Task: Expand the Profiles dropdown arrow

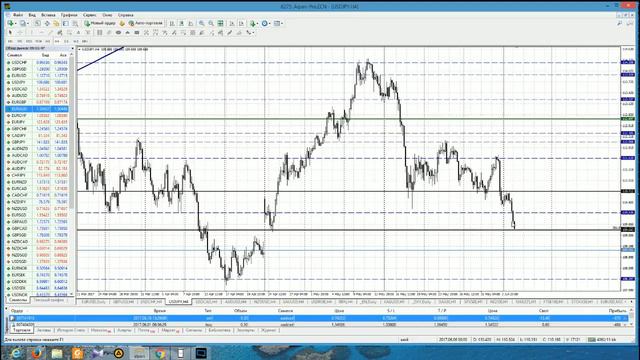Action: [28, 23]
